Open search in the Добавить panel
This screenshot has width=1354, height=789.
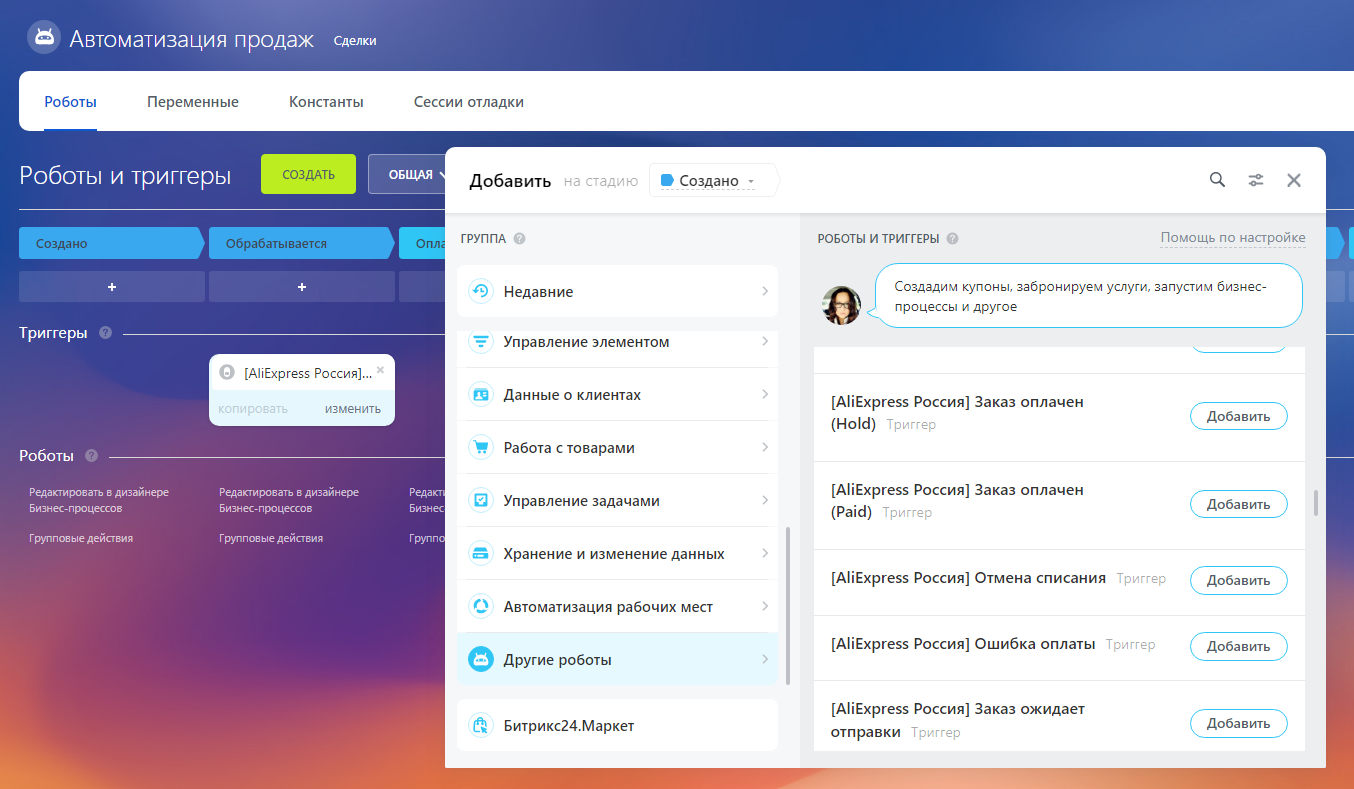(x=1217, y=180)
